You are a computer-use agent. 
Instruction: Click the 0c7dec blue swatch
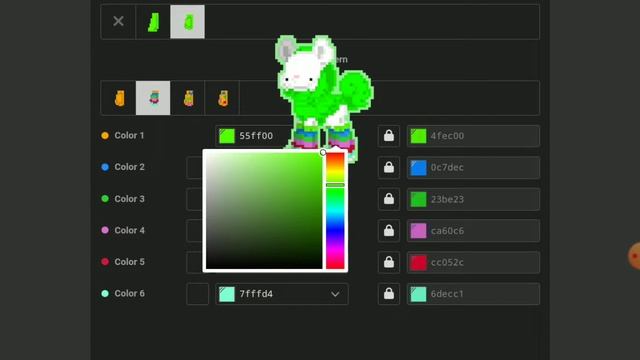point(418,167)
